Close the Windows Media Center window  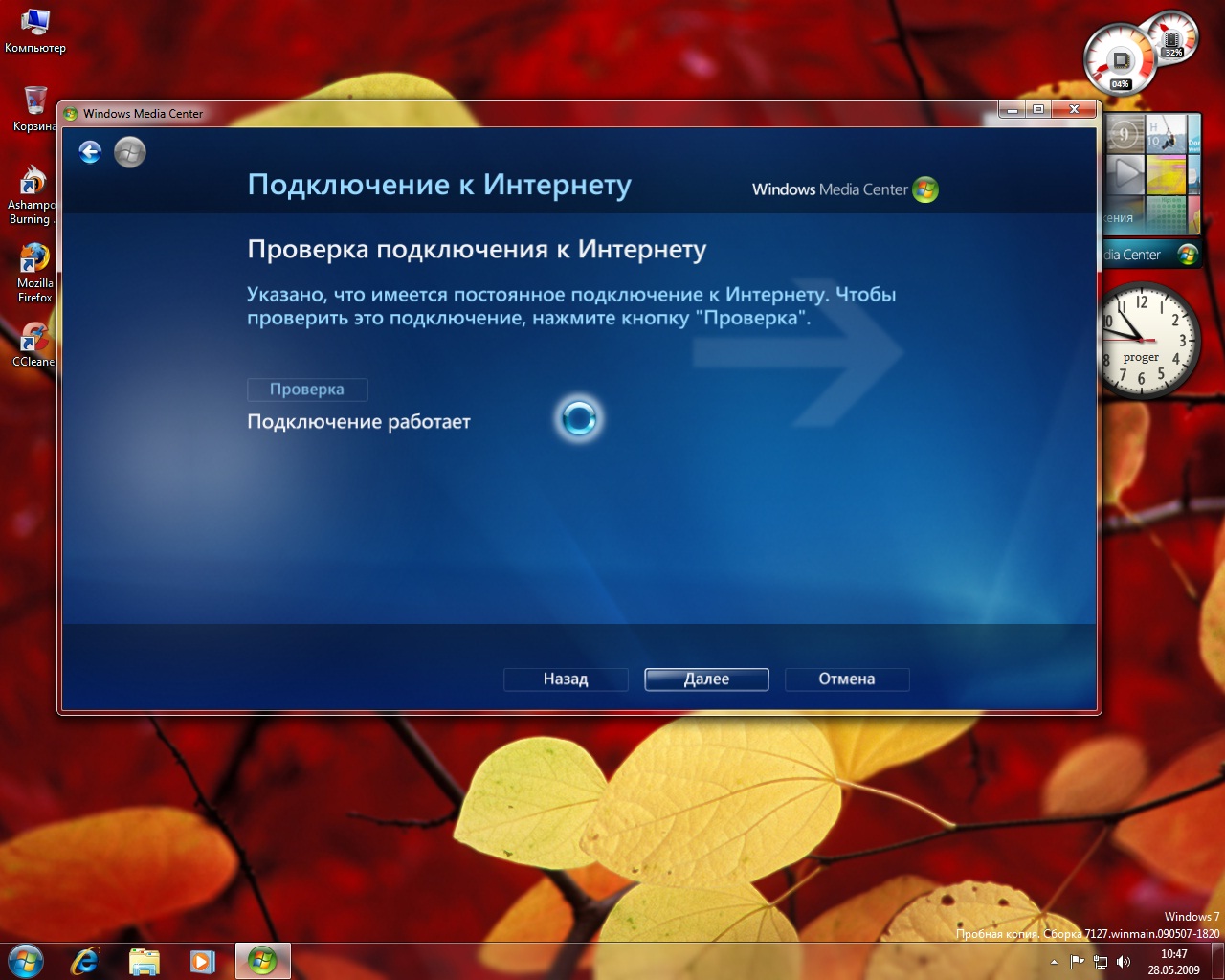(1075, 110)
